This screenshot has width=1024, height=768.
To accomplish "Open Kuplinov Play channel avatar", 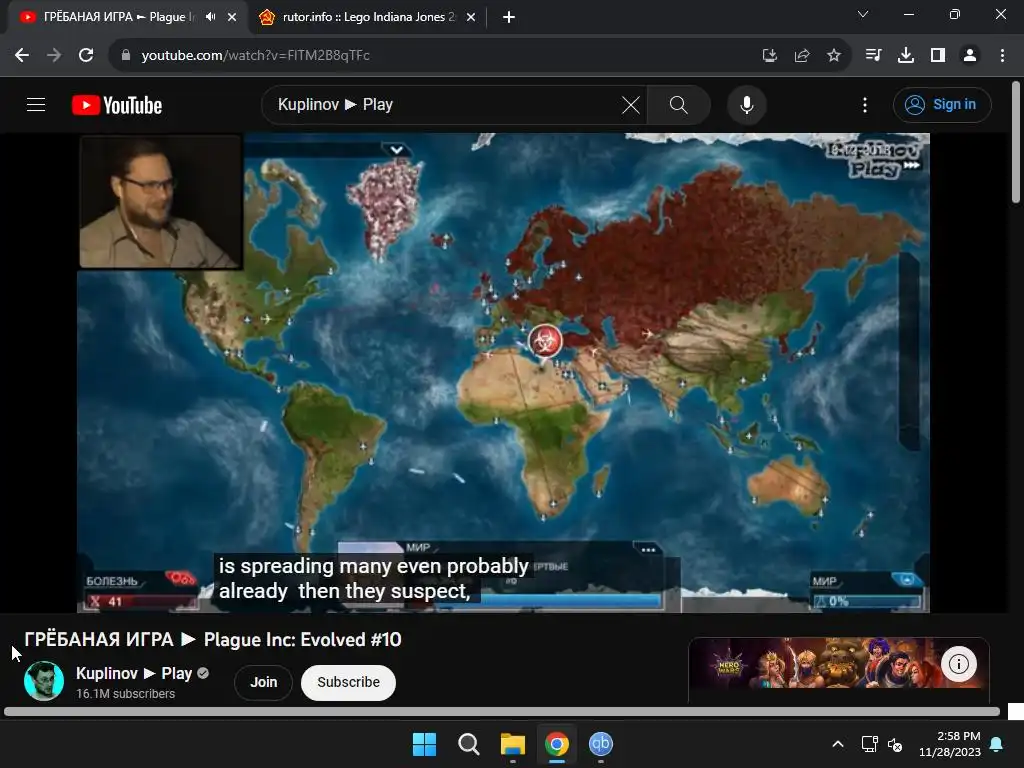I will pyautogui.click(x=44, y=680).
